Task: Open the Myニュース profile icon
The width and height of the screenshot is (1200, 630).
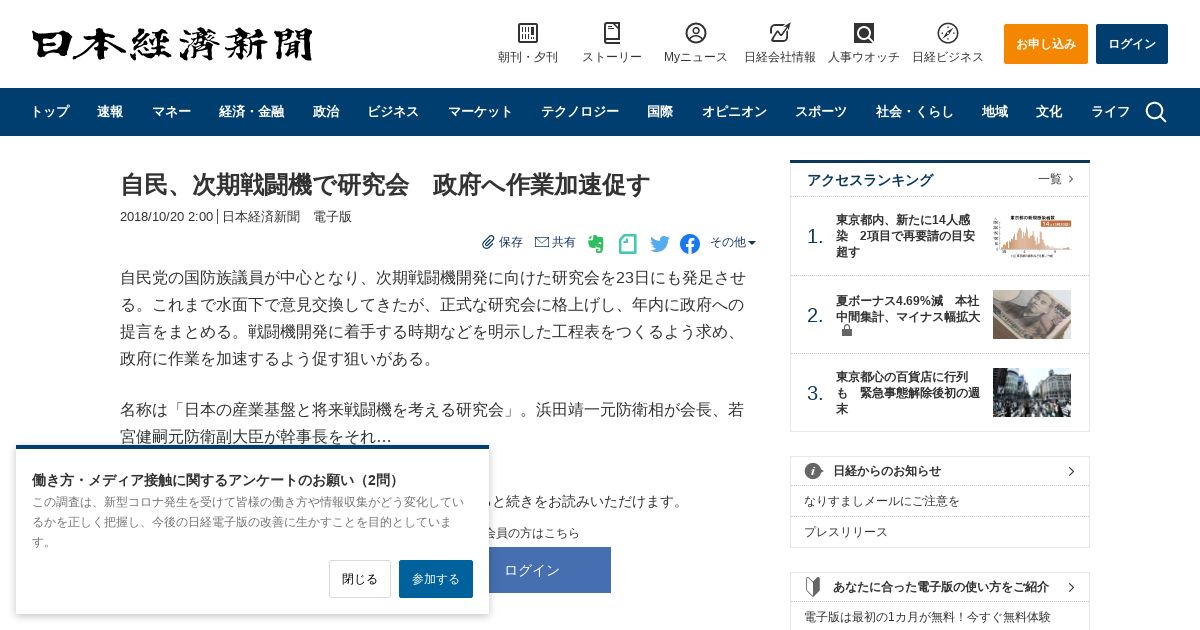Action: pos(696,33)
